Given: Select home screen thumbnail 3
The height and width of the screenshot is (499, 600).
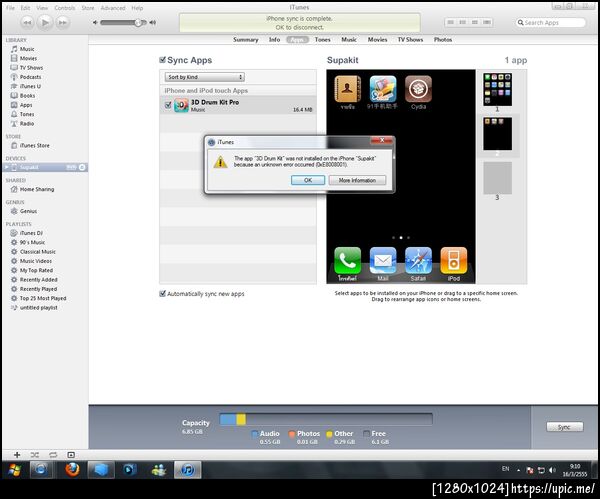Looking at the screenshot, I should tap(497, 178).
